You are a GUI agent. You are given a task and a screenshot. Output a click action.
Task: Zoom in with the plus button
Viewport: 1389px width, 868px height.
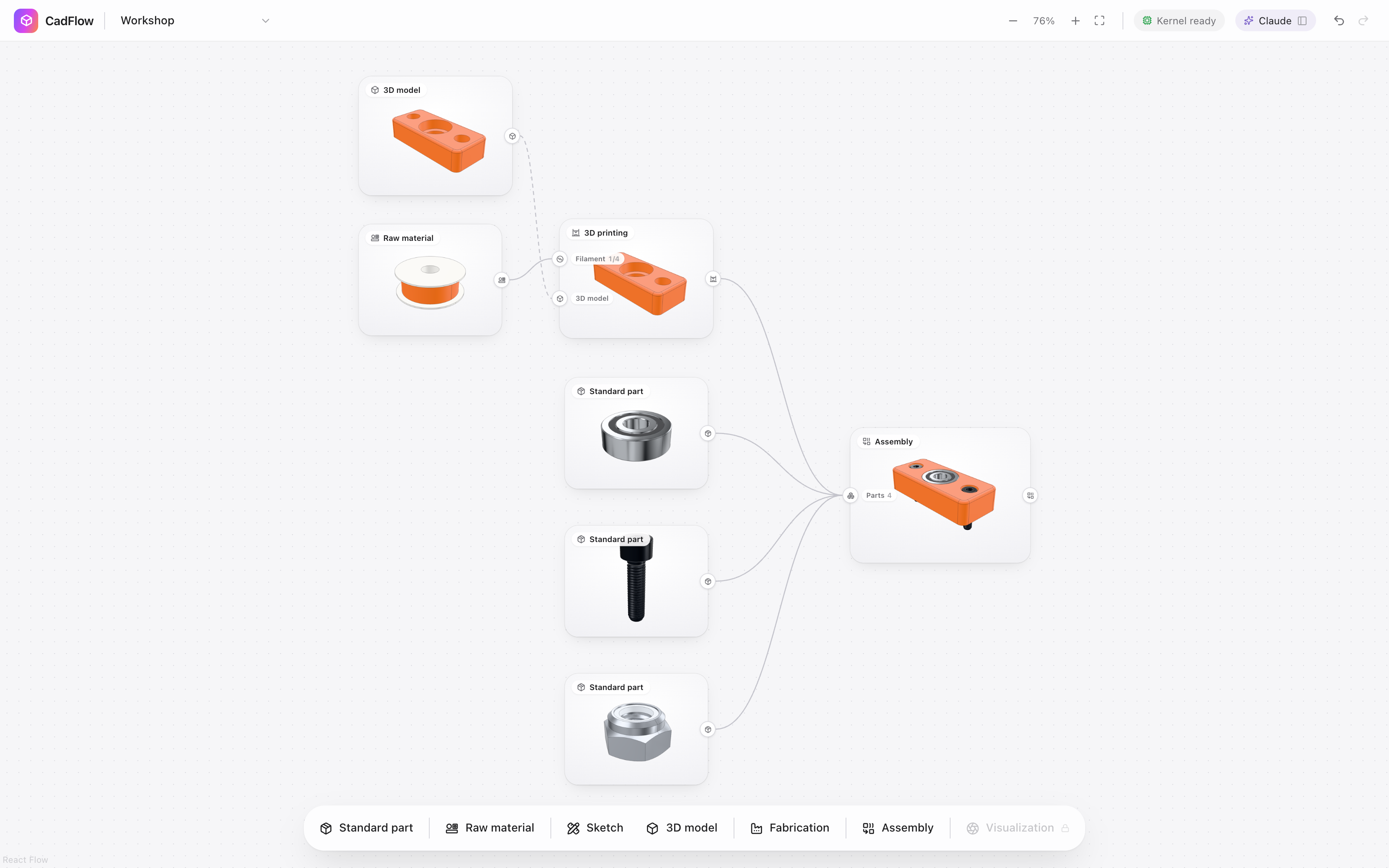tap(1076, 21)
